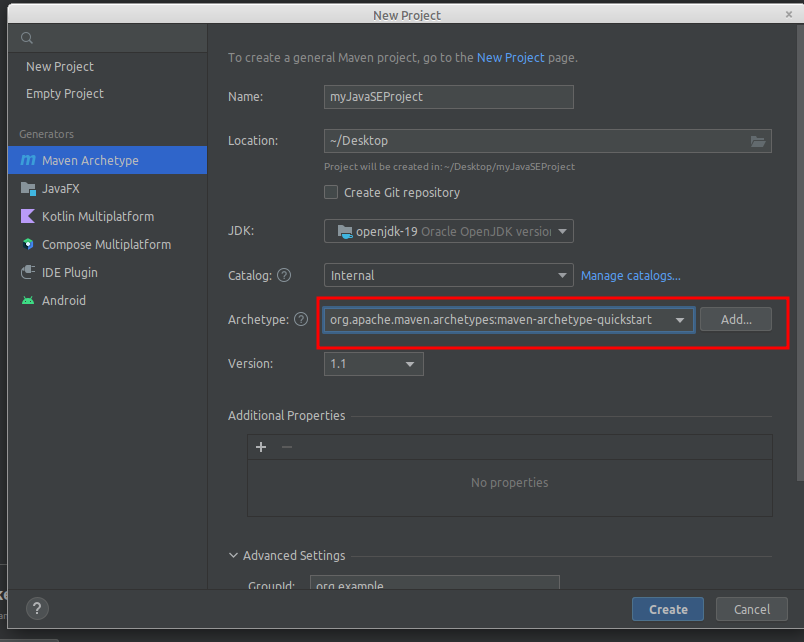Follow the New Project page link
This screenshot has width=804, height=642.
(x=510, y=57)
